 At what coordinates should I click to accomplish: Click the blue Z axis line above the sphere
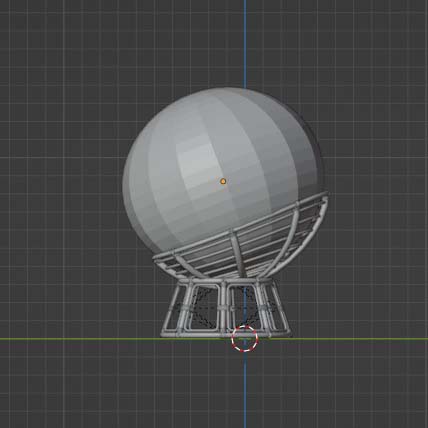pyautogui.click(x=245, y=43)
